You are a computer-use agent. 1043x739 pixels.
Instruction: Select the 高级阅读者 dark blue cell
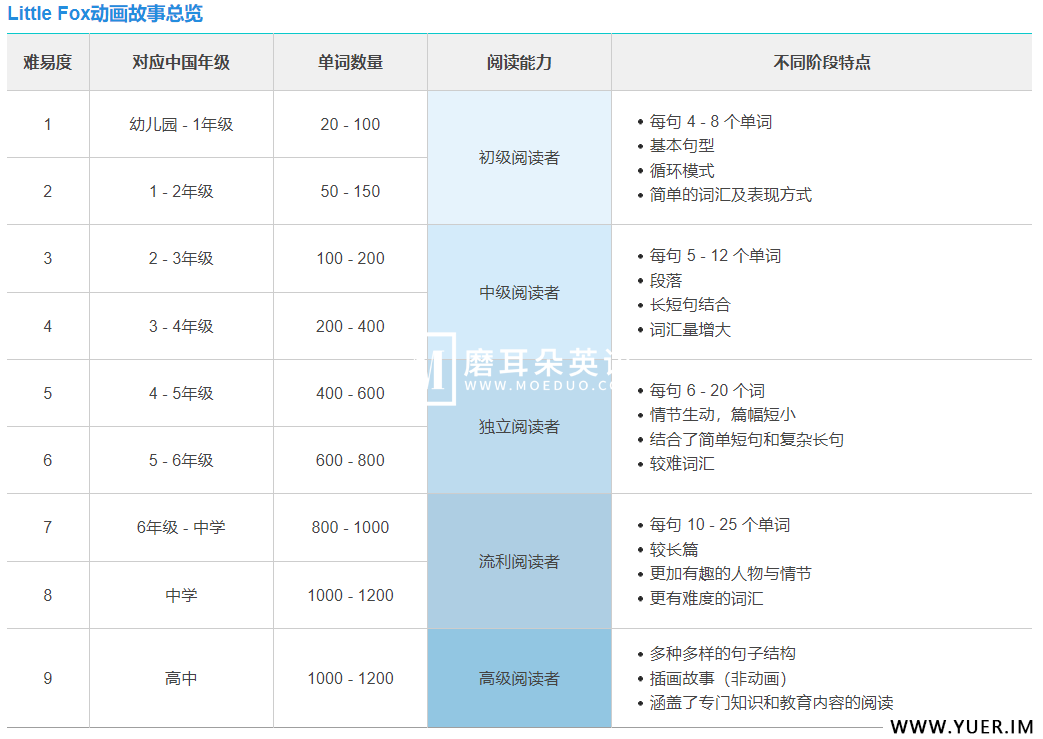pos(519,678)
